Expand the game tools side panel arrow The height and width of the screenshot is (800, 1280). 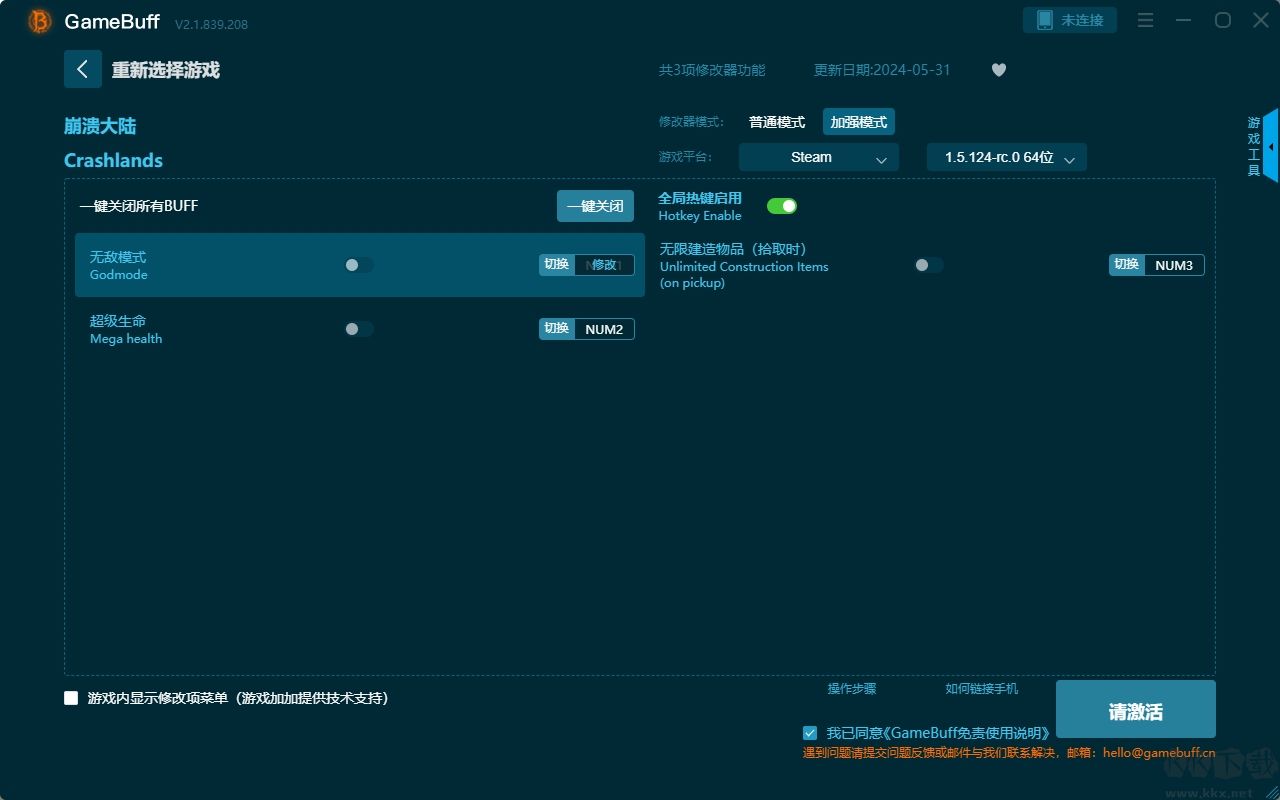(1270, 146)
